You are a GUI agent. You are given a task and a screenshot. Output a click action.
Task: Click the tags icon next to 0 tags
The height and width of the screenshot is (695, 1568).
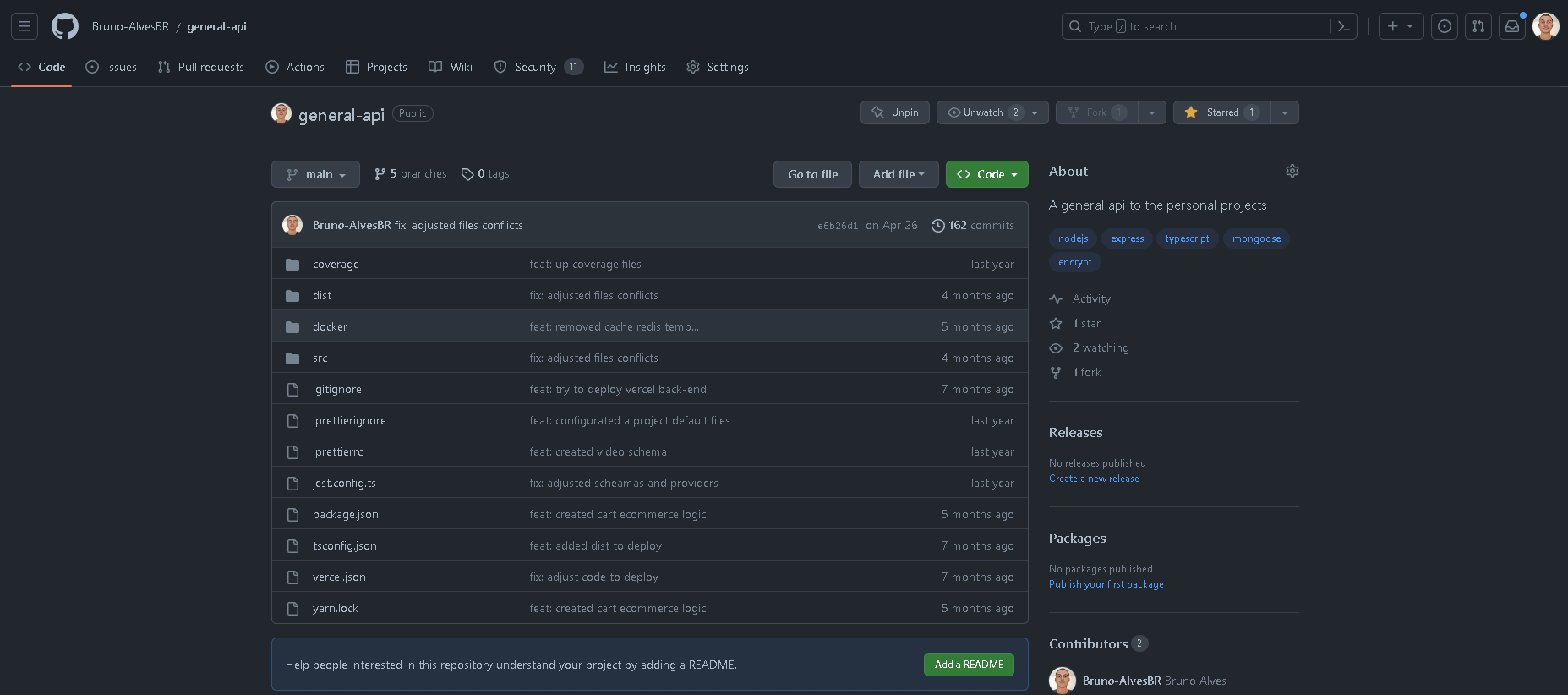(467, 174)
